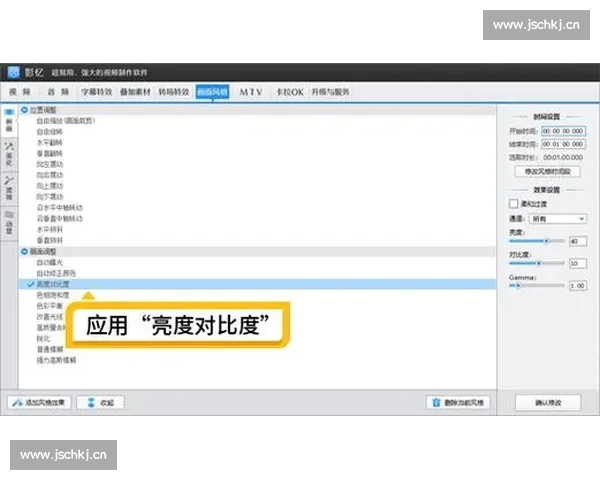Click the 影忆 app logo icon
Viewport: 600px width, 480px height.
coord(13,72)
